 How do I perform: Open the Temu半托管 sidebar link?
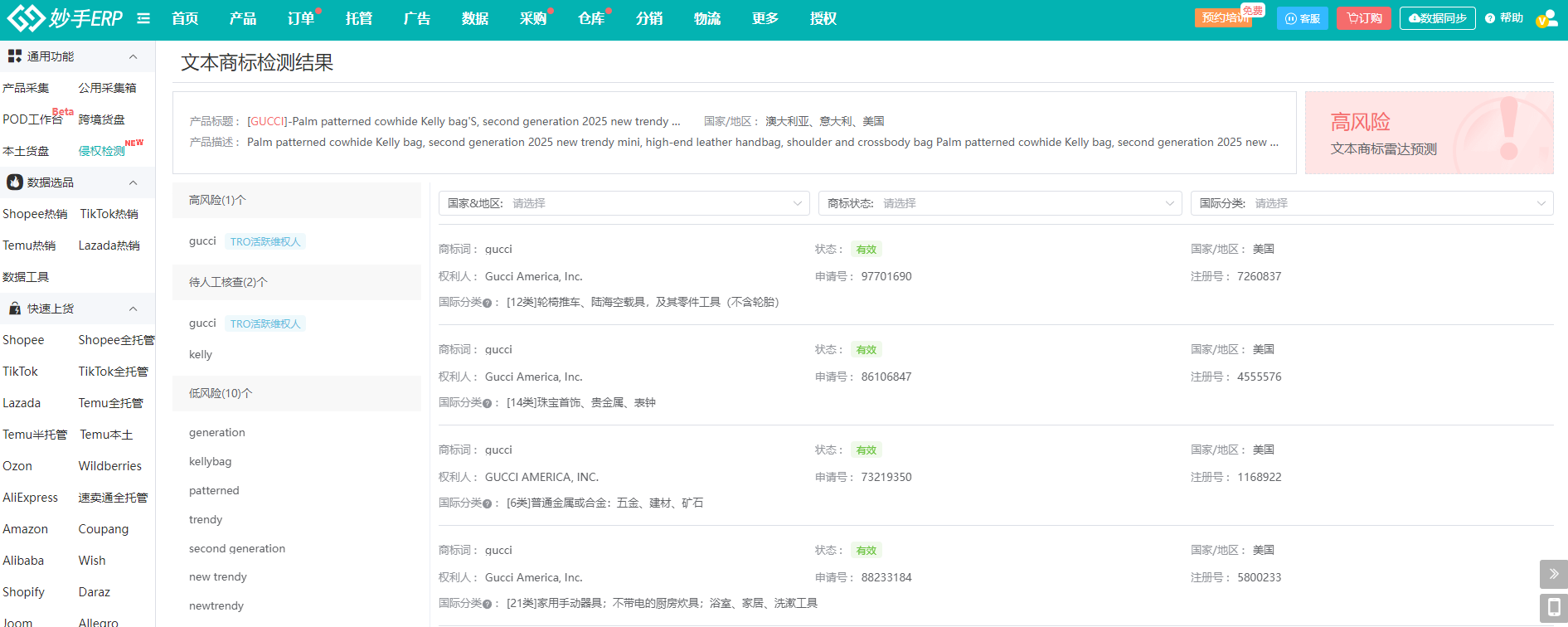pos(35,435)
